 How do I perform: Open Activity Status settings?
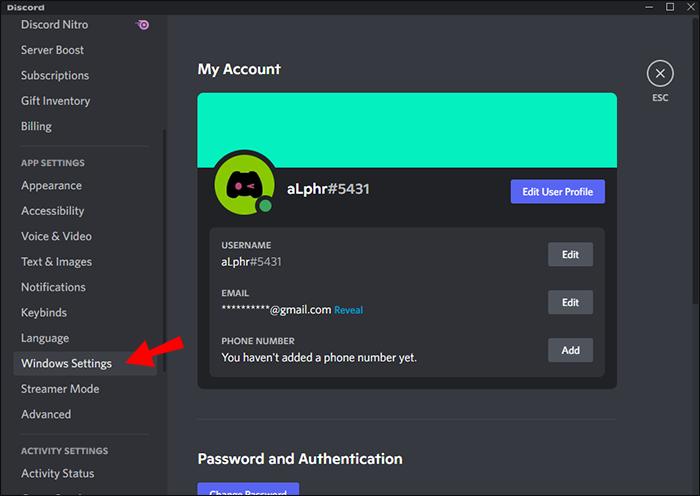[x=58, y=474]
